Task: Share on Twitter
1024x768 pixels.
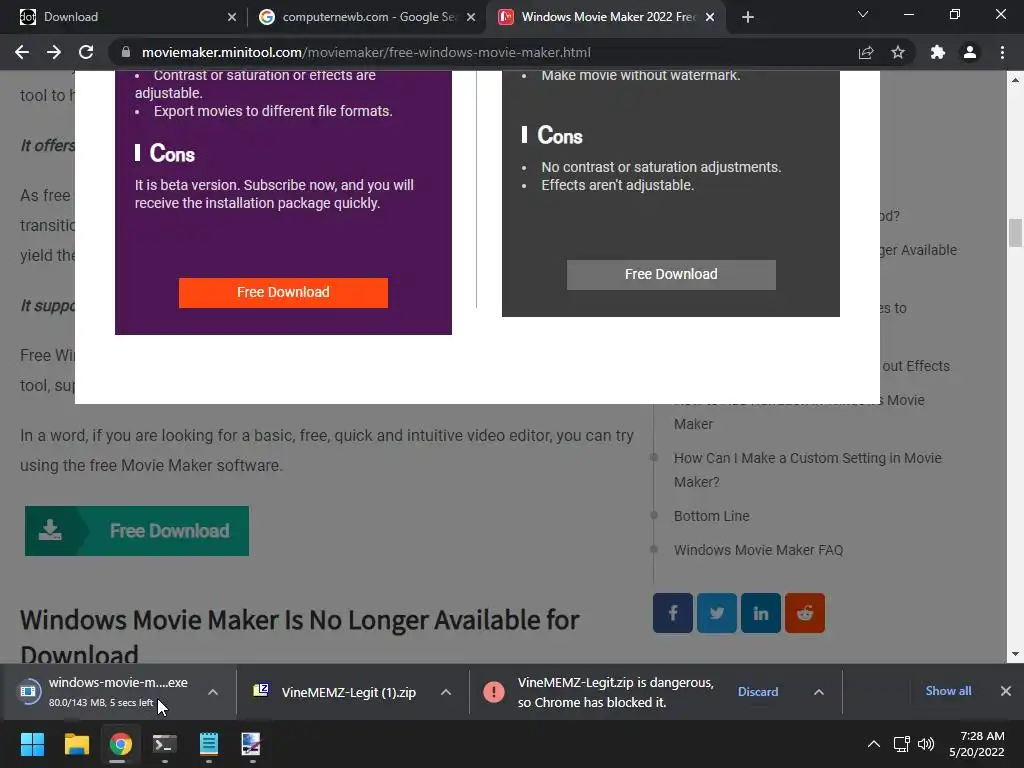Action: point(716,613)
